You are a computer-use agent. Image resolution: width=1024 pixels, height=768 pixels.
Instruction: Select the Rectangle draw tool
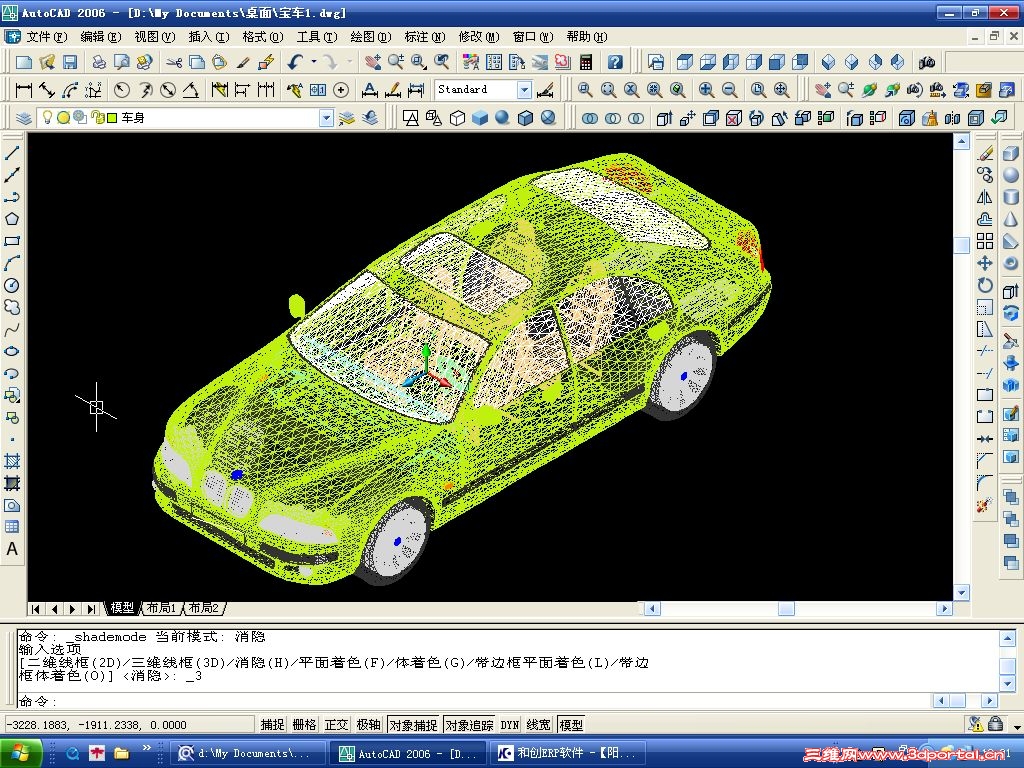coord(12,241)
